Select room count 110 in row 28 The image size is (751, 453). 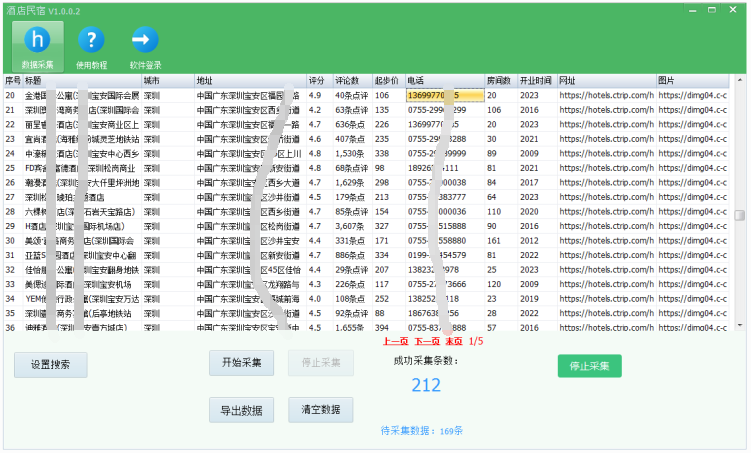point(501,212)
